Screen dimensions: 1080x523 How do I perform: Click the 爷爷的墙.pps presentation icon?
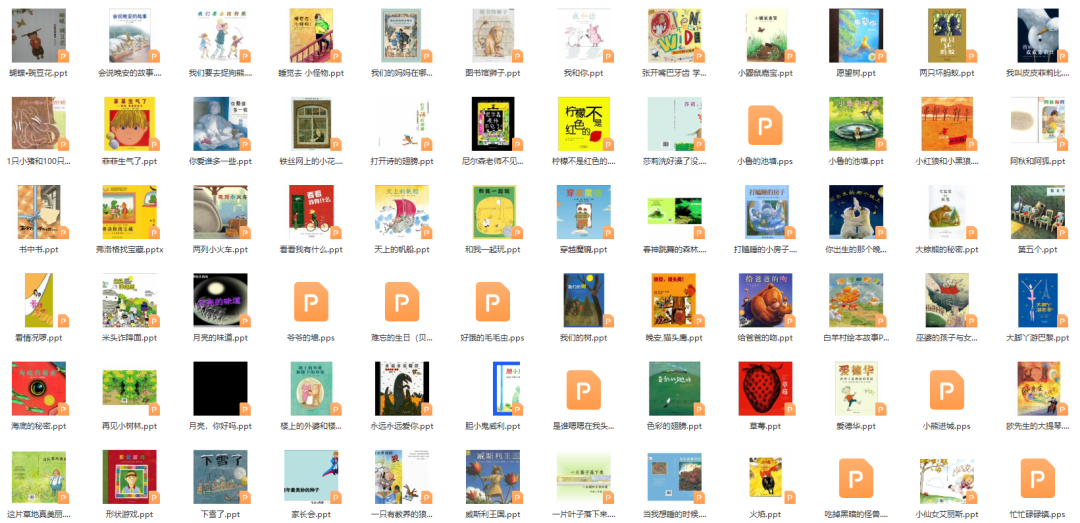click(311, 301)
